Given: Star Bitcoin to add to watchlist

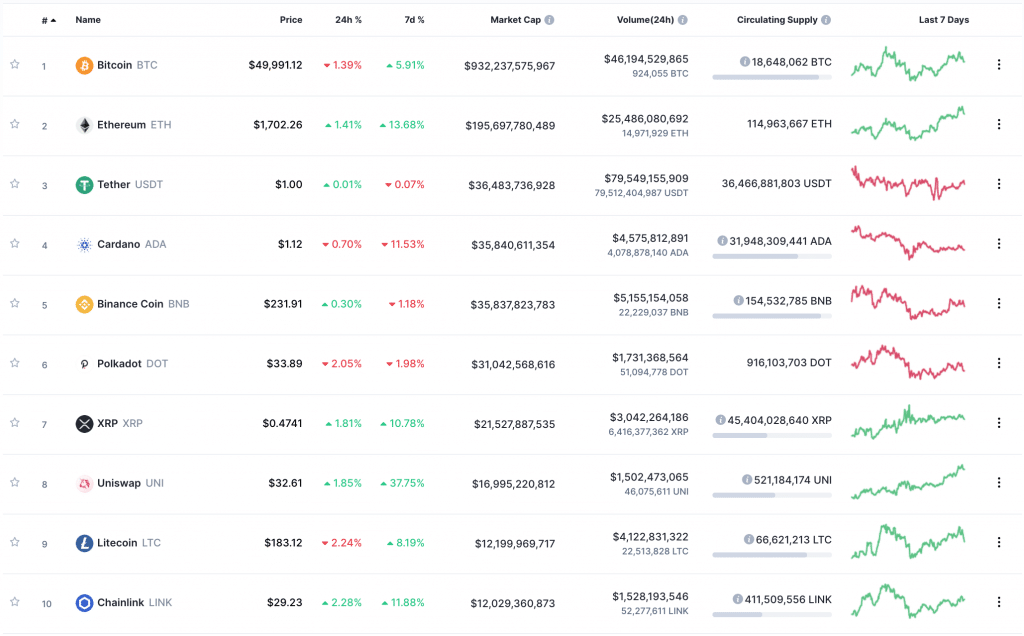Looking at the screenshot, I should tap(15, 65).
